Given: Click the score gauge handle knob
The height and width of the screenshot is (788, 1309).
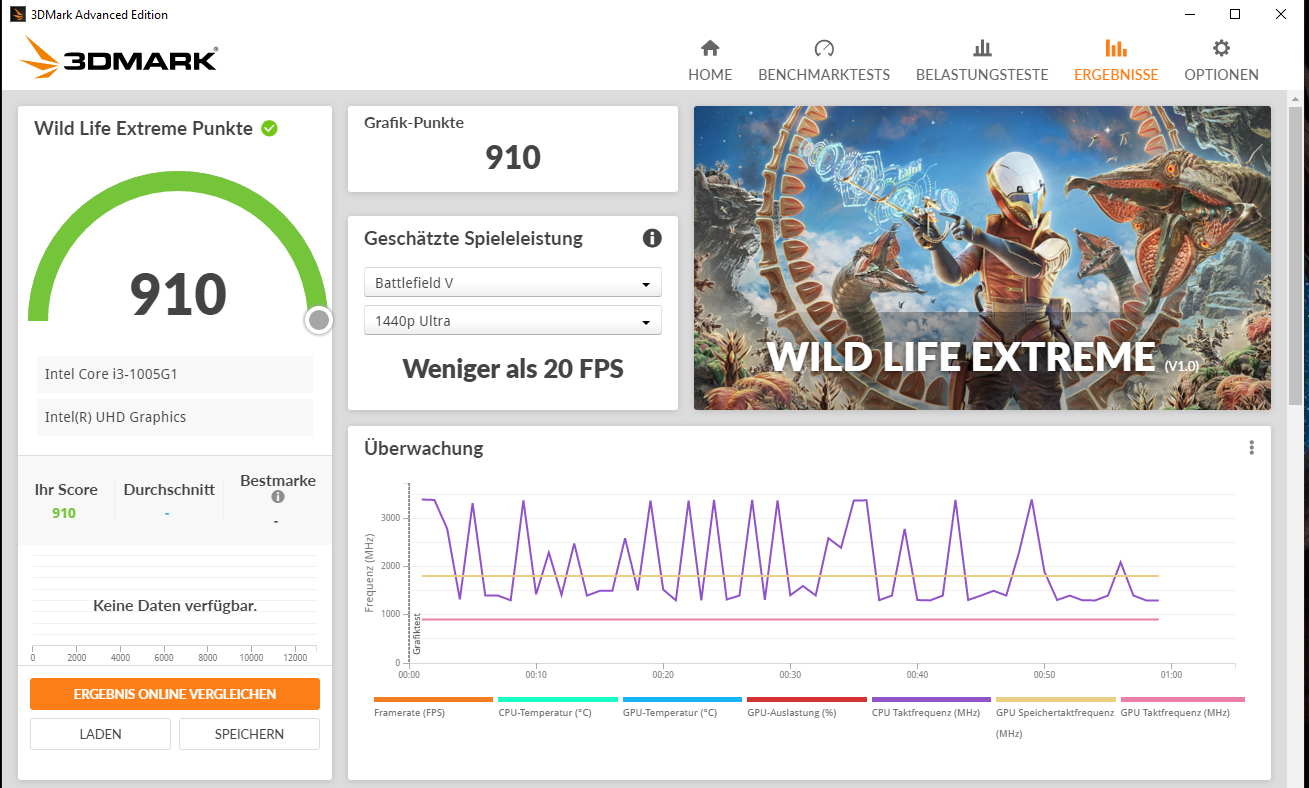Looking at the screenshot, I should point(319,320).
